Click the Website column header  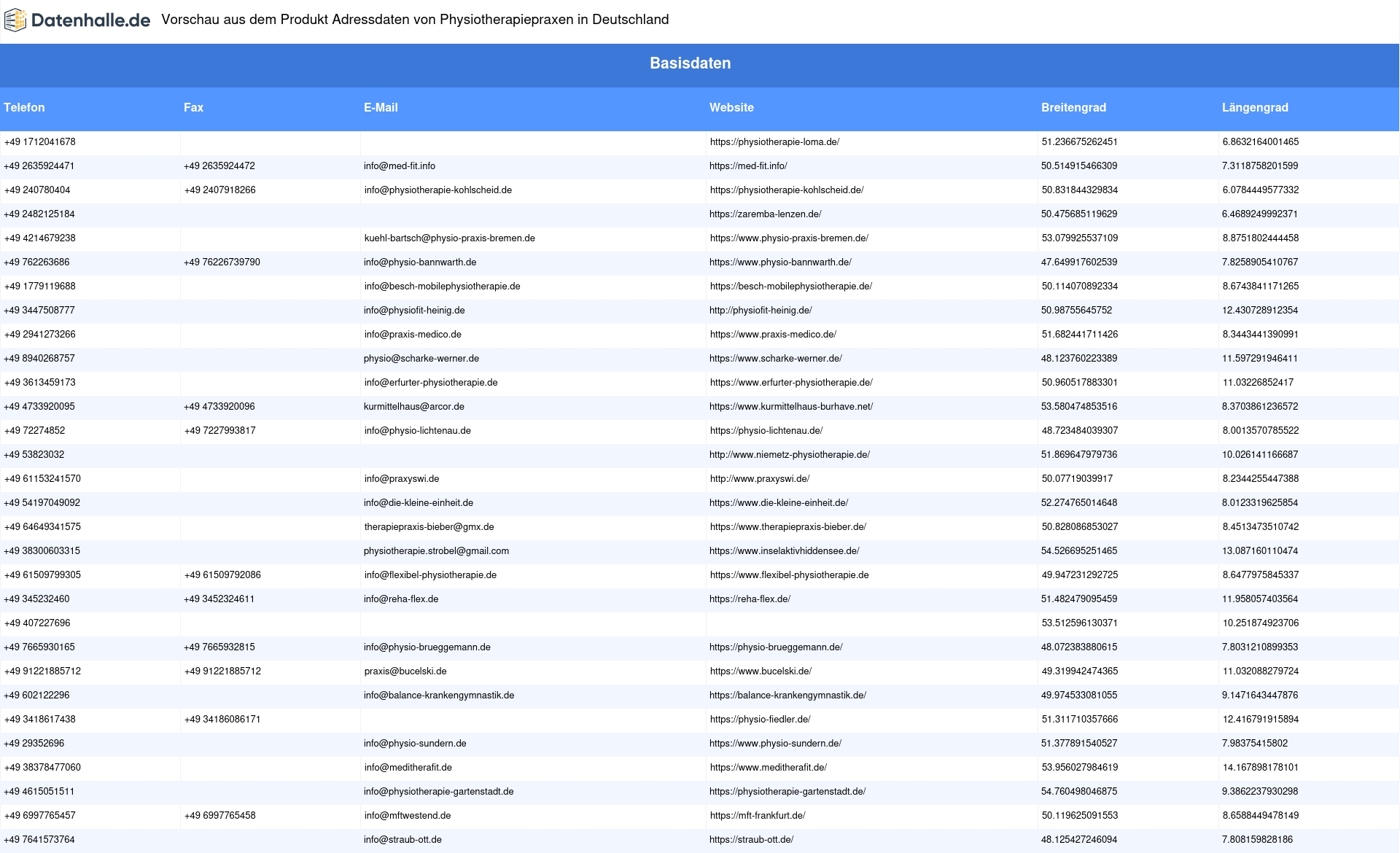(731, 107)
